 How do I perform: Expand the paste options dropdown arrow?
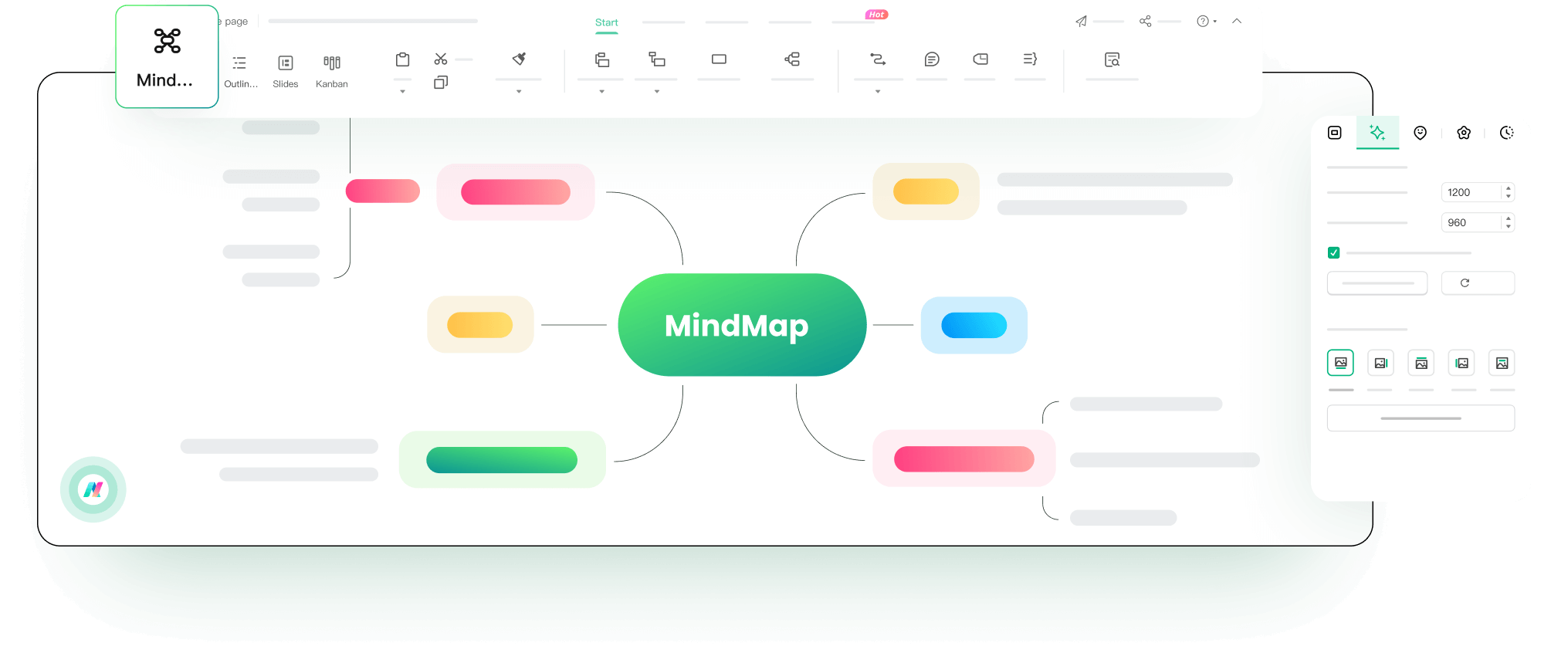point(402,92)
